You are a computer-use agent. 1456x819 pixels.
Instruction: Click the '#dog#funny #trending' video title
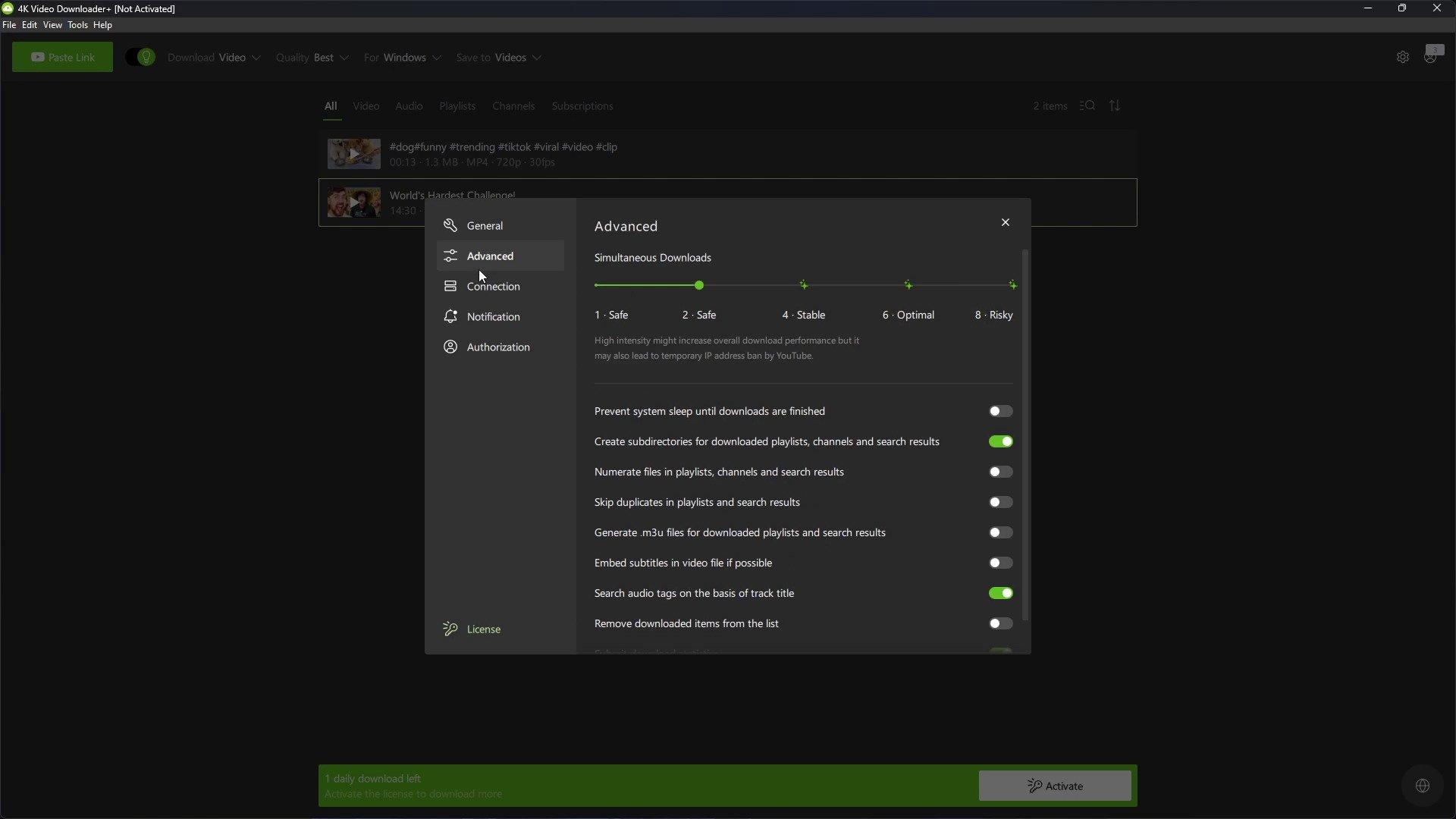pos(504,147)
